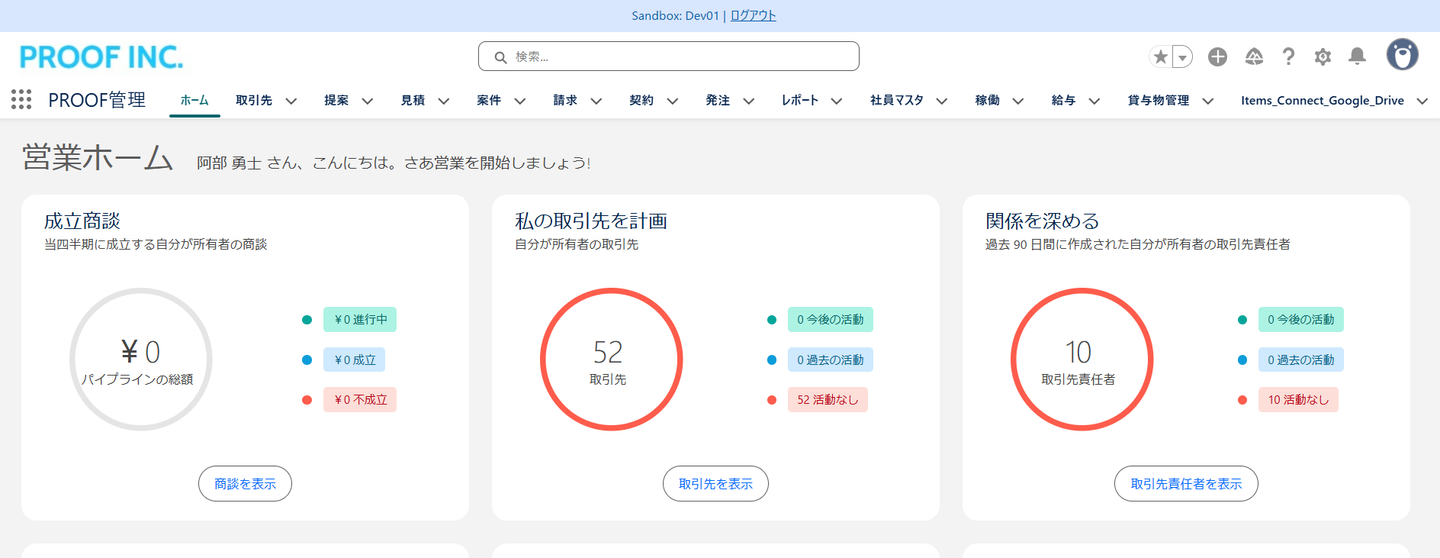Screen dimensions: 1440x558
Task: Focus the 検索 search input field
Action: [680, 57]
